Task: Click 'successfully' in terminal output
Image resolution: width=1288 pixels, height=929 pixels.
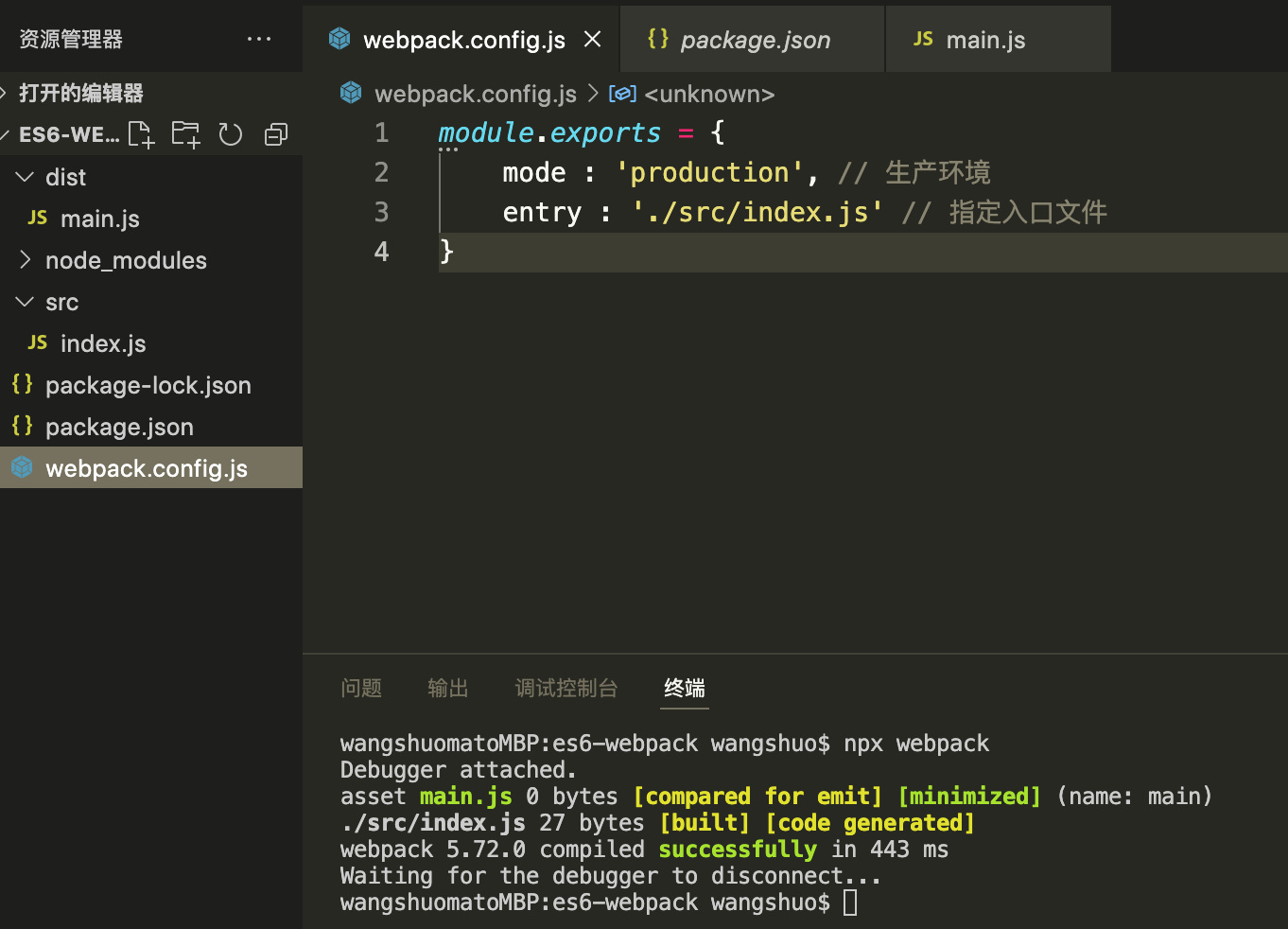Action: coord(738,850)
